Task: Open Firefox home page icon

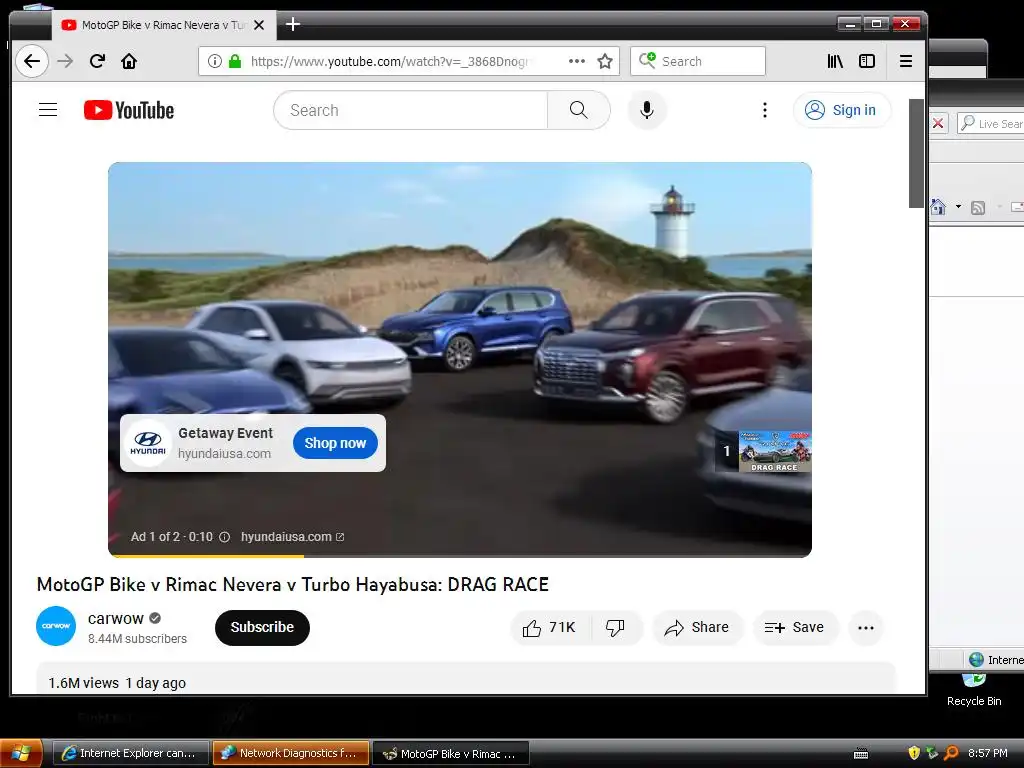Action: 129,61
